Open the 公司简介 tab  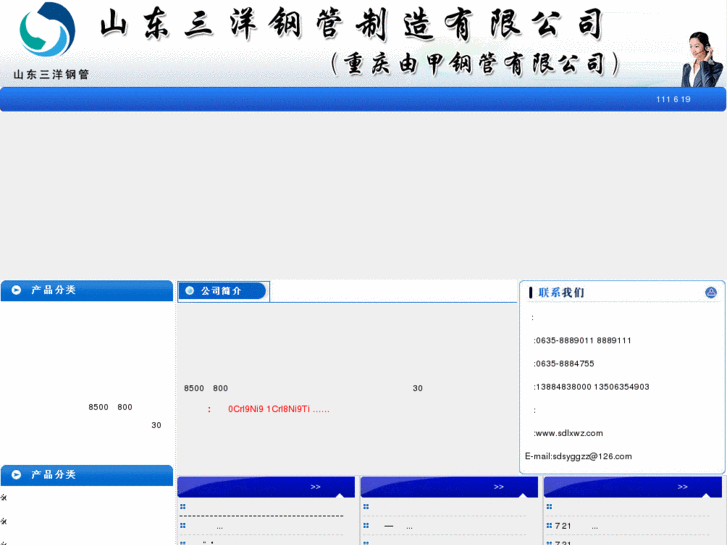(x=223, y=291)
